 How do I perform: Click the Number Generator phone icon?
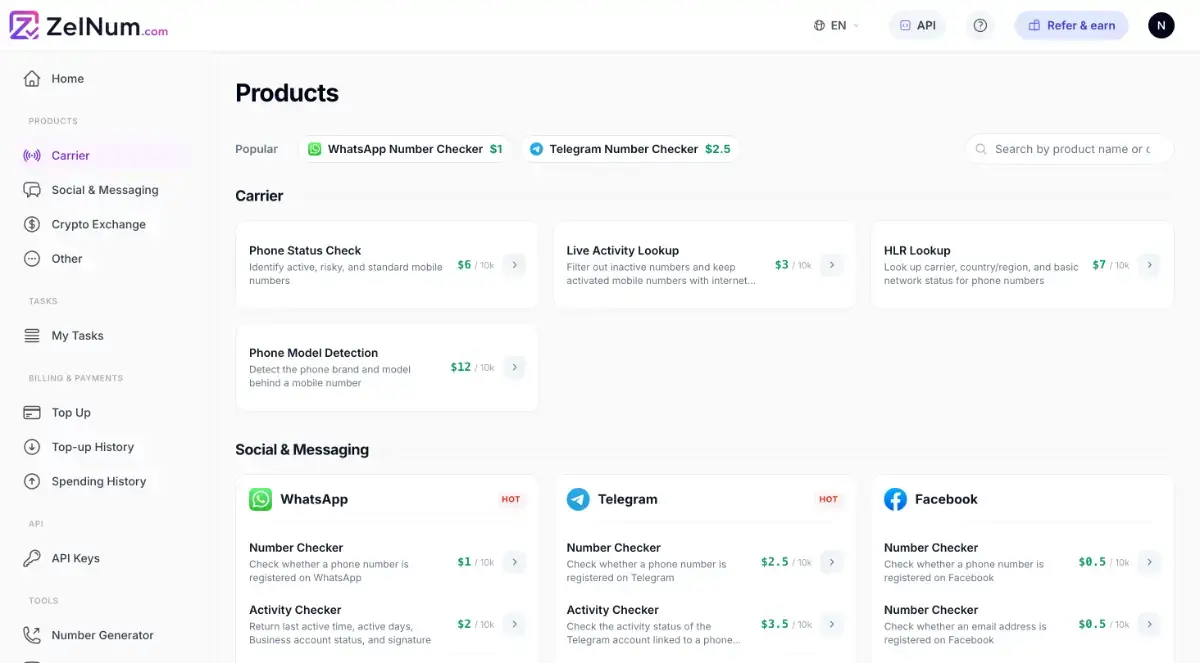click(x=32, y=635)
